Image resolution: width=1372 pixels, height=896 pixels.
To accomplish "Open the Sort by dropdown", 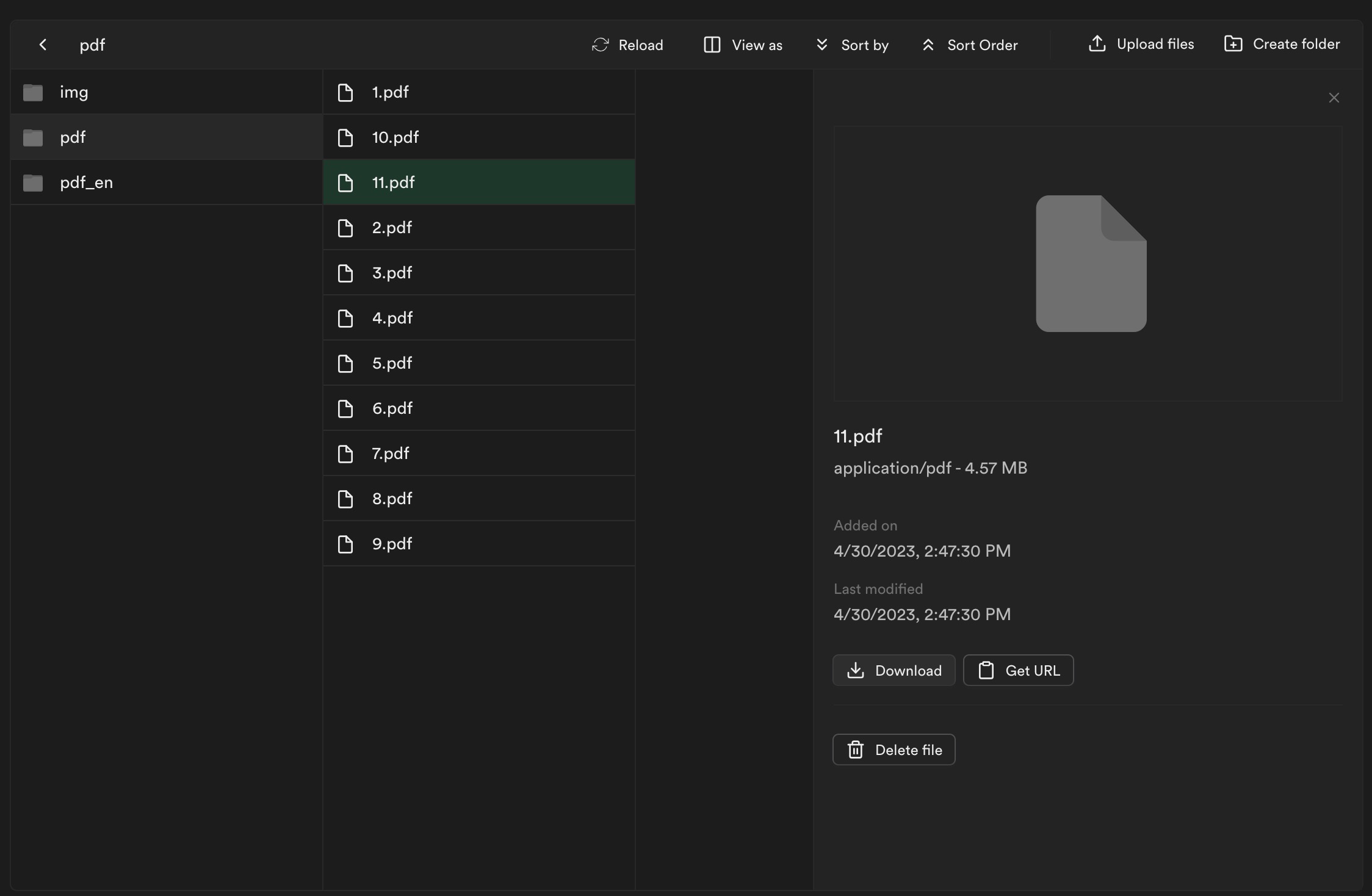I will click(853, 45).
